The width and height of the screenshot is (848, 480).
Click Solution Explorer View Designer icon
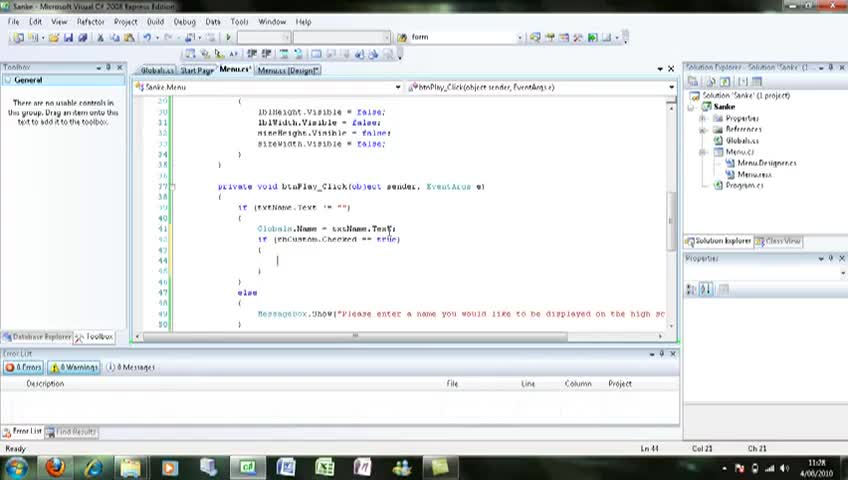(757, 82)
